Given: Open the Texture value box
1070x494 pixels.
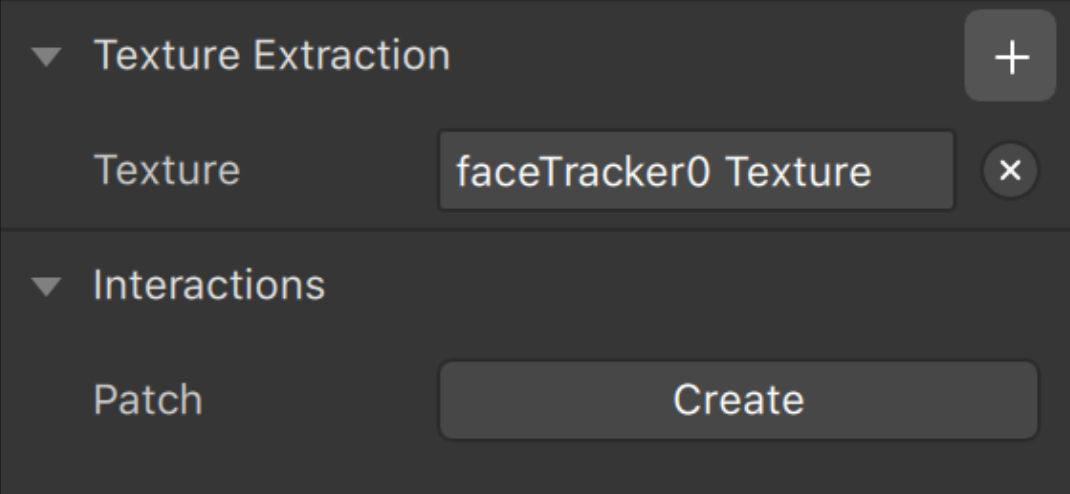Looking at the screenshot, I should [x=696, y=171].
